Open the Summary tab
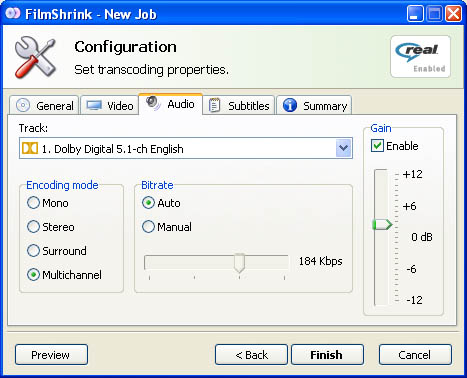 pyautogui.click(x=314, y=105)
